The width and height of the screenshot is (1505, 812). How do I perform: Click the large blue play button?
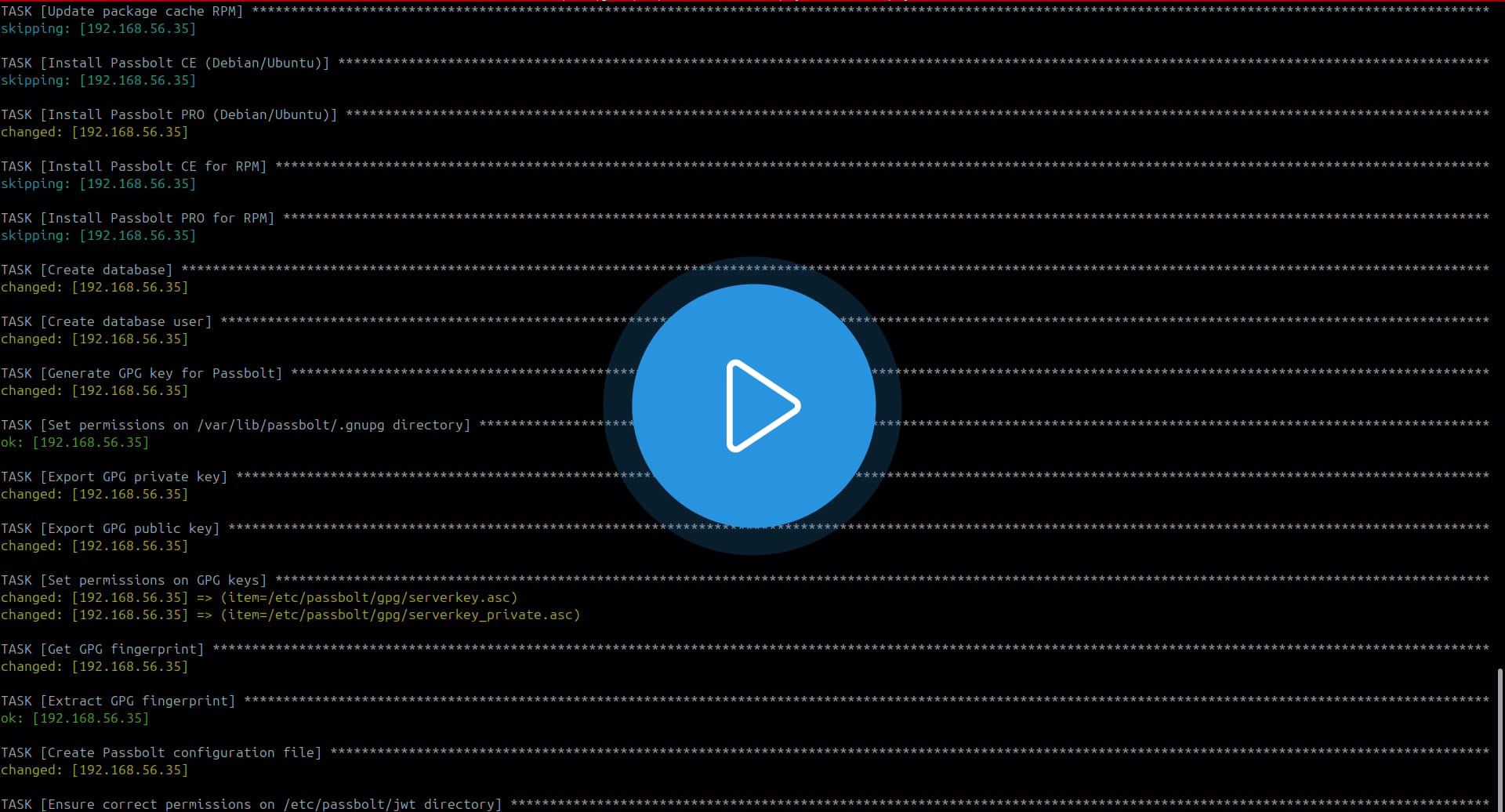coord(753,406)
